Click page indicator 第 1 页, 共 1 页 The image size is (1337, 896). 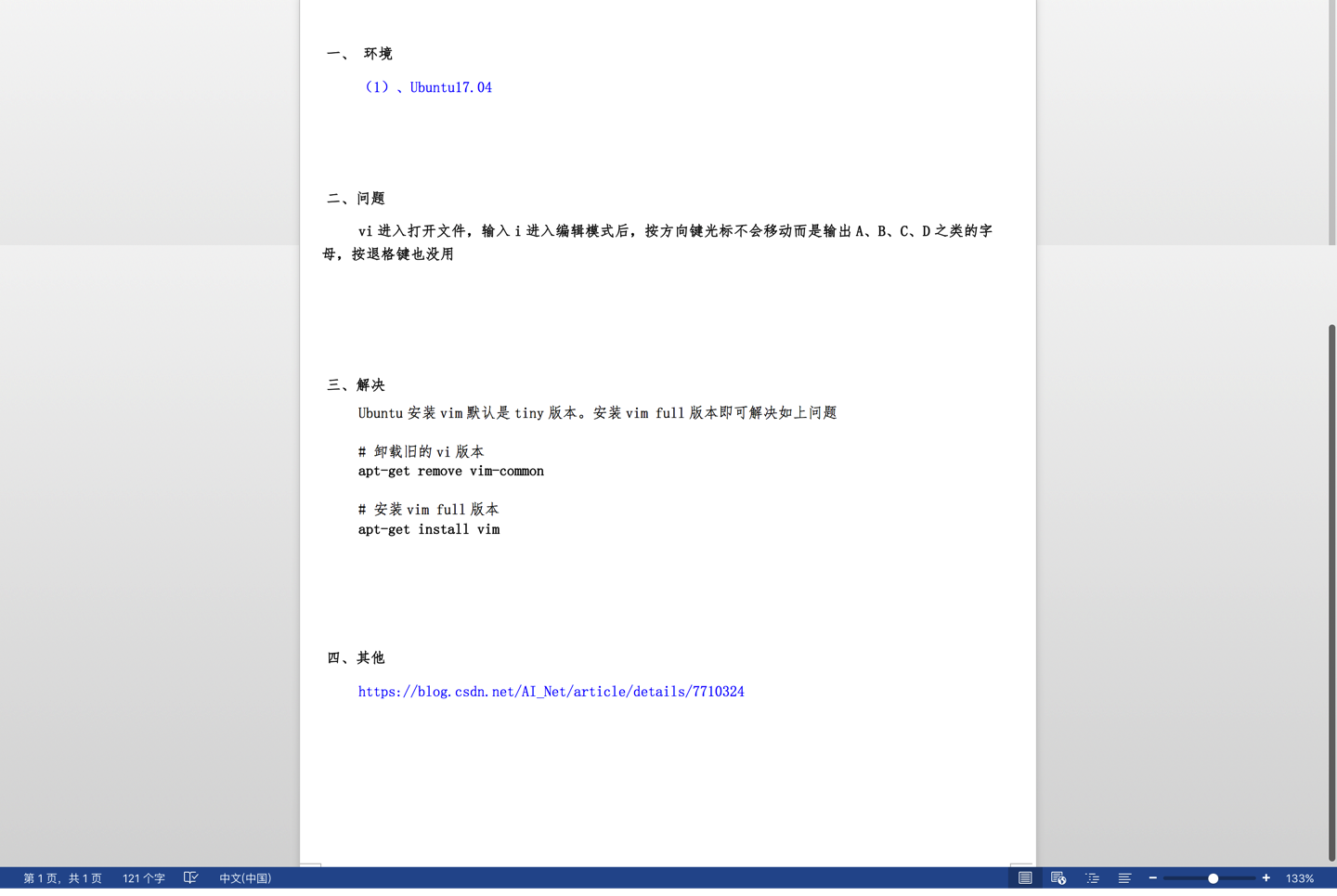click(x=62, y=877)
